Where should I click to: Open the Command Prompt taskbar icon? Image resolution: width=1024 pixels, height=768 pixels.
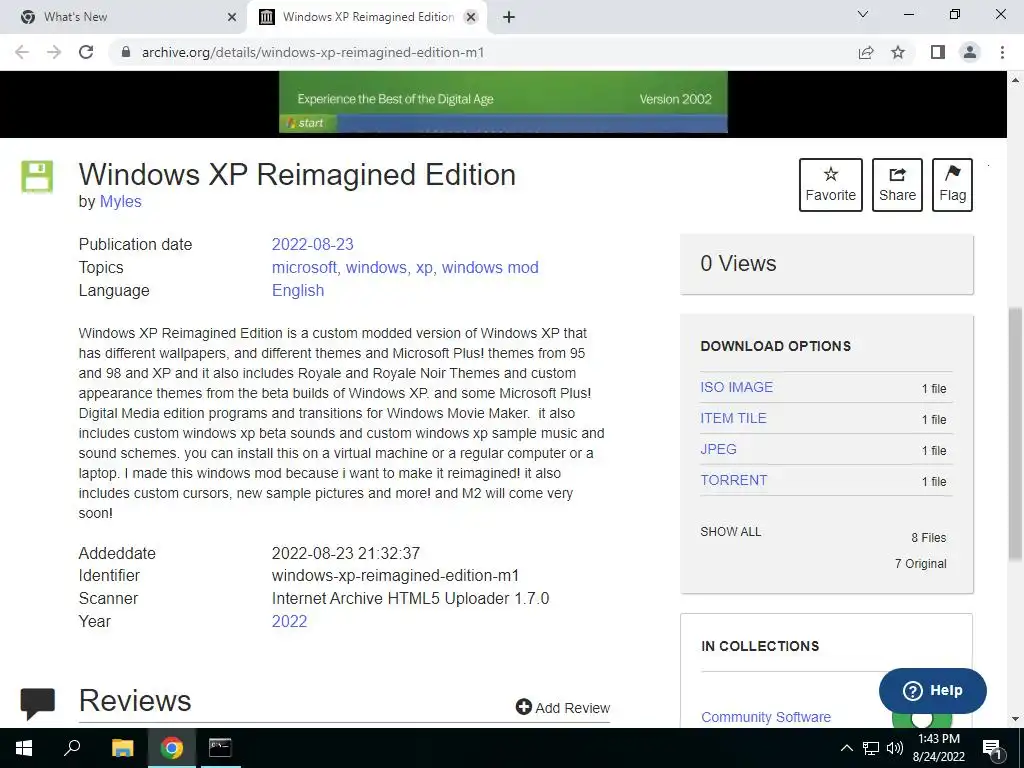click(220, 748)
